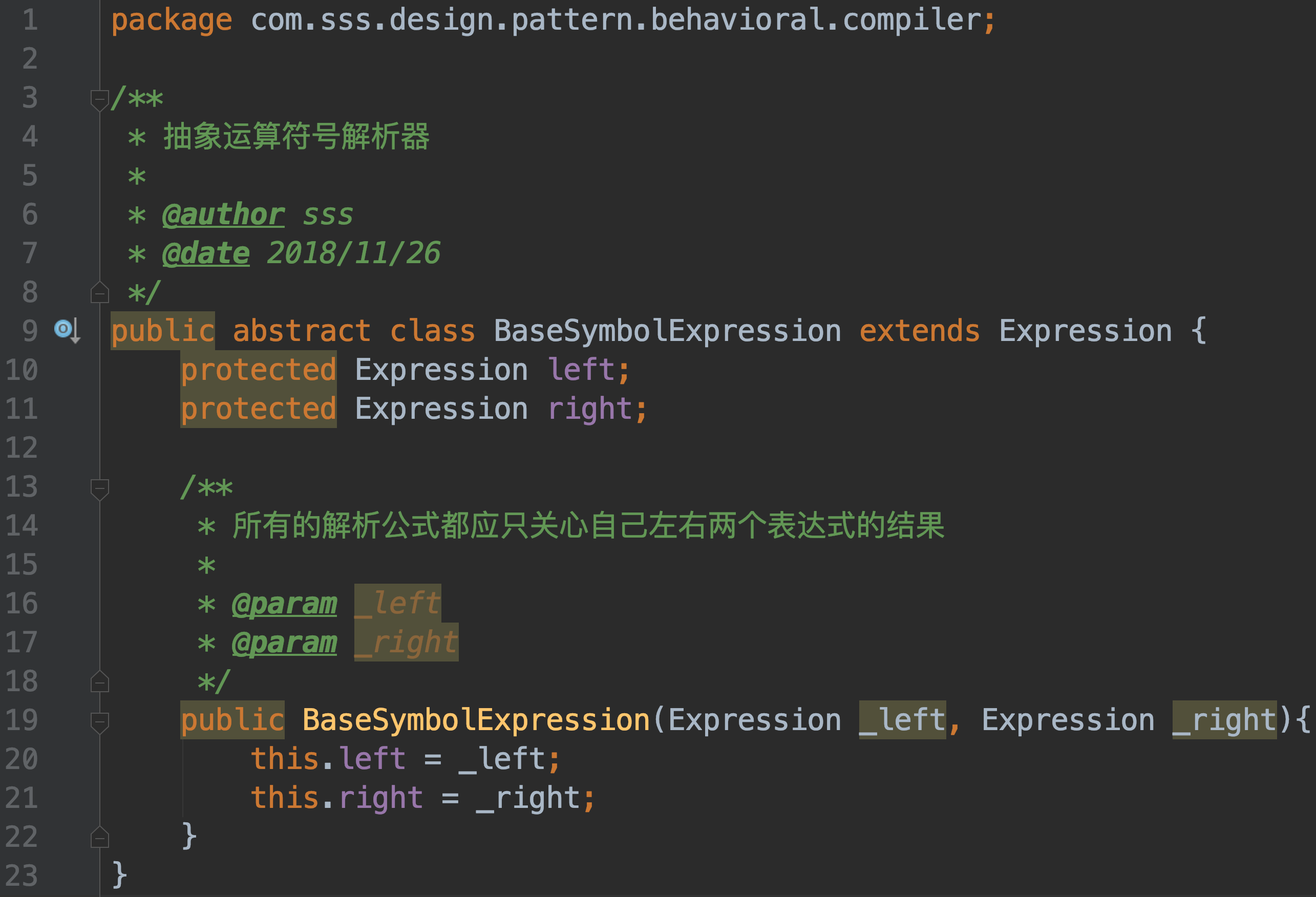
Task: Click the fold end marker on line 8
Action: [x=100, y=293]
